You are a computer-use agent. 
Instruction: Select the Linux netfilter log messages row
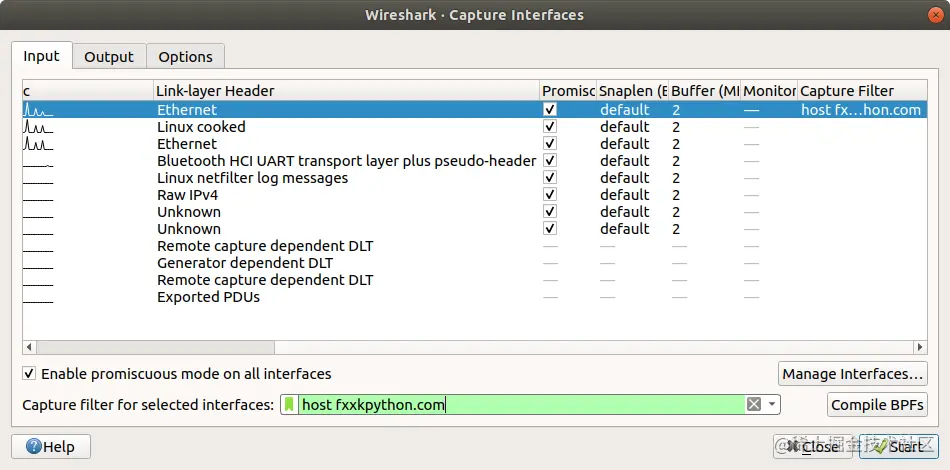coord(475,177)
